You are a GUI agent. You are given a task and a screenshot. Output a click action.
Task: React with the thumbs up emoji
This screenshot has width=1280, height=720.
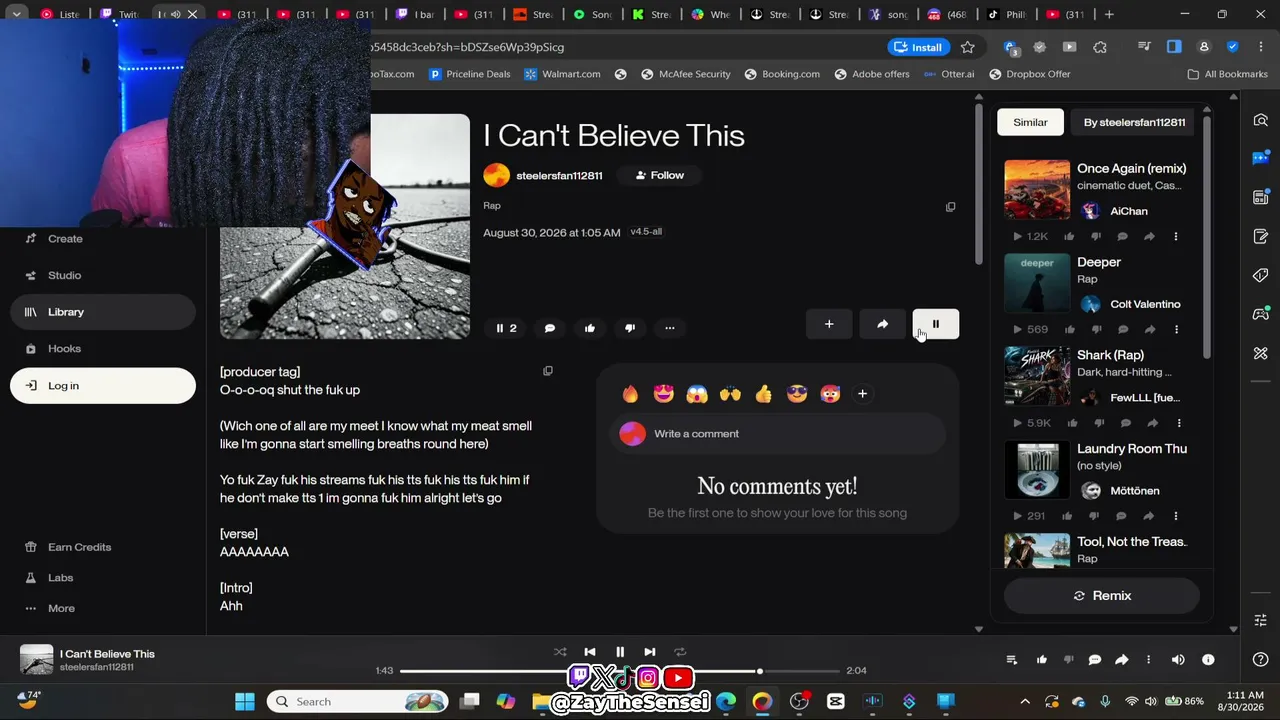764,394
